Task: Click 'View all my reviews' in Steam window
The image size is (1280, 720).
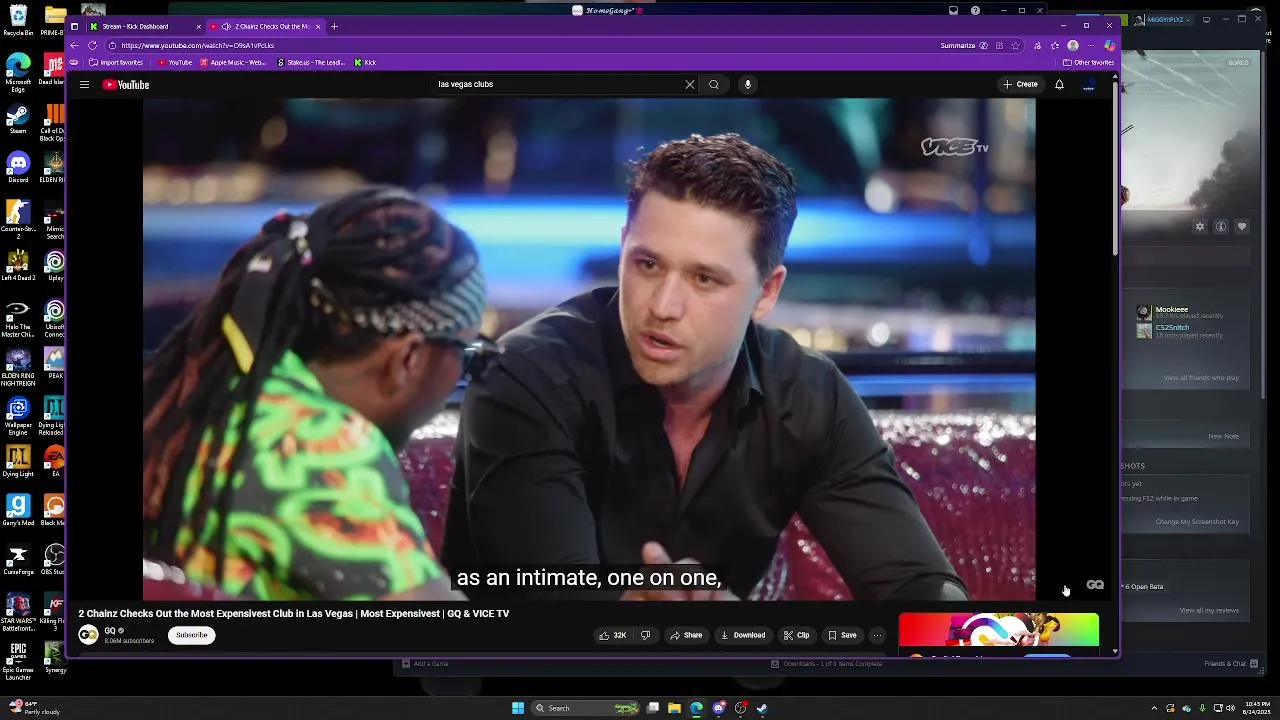Action: point(1209,610)
